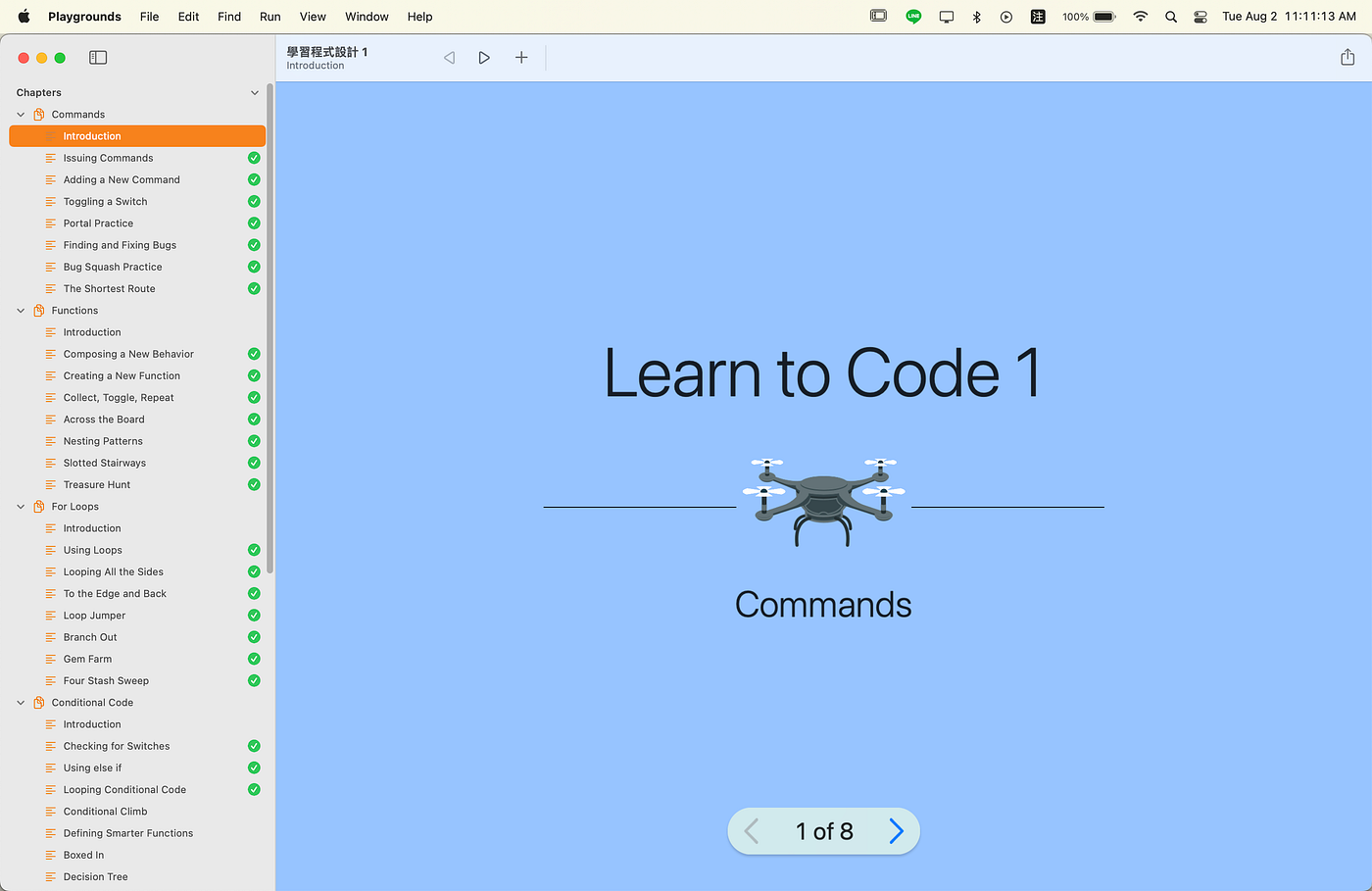Select the Treasure Hunt lesson

97,484
